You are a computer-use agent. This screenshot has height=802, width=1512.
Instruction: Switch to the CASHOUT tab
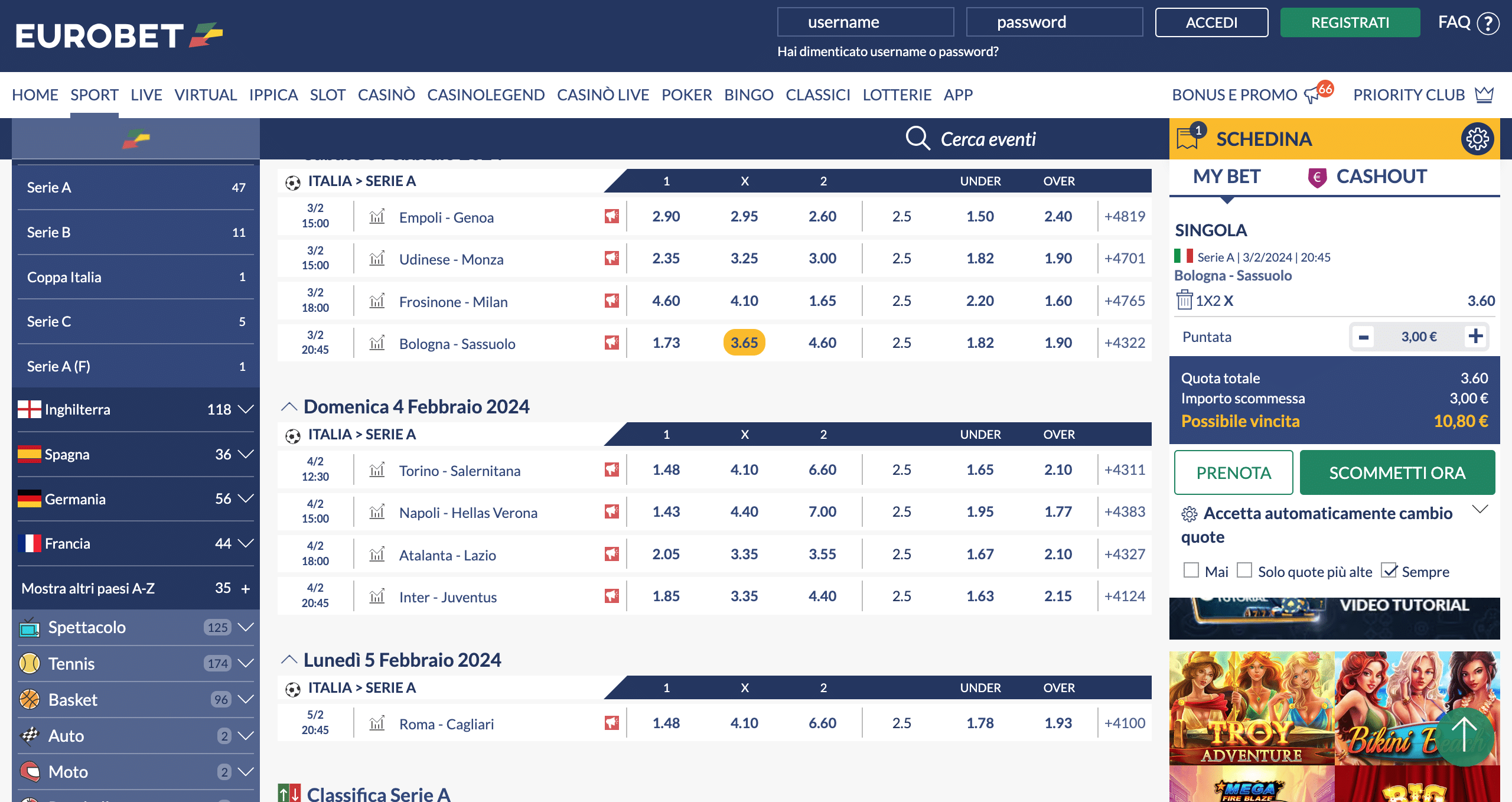1381,176
